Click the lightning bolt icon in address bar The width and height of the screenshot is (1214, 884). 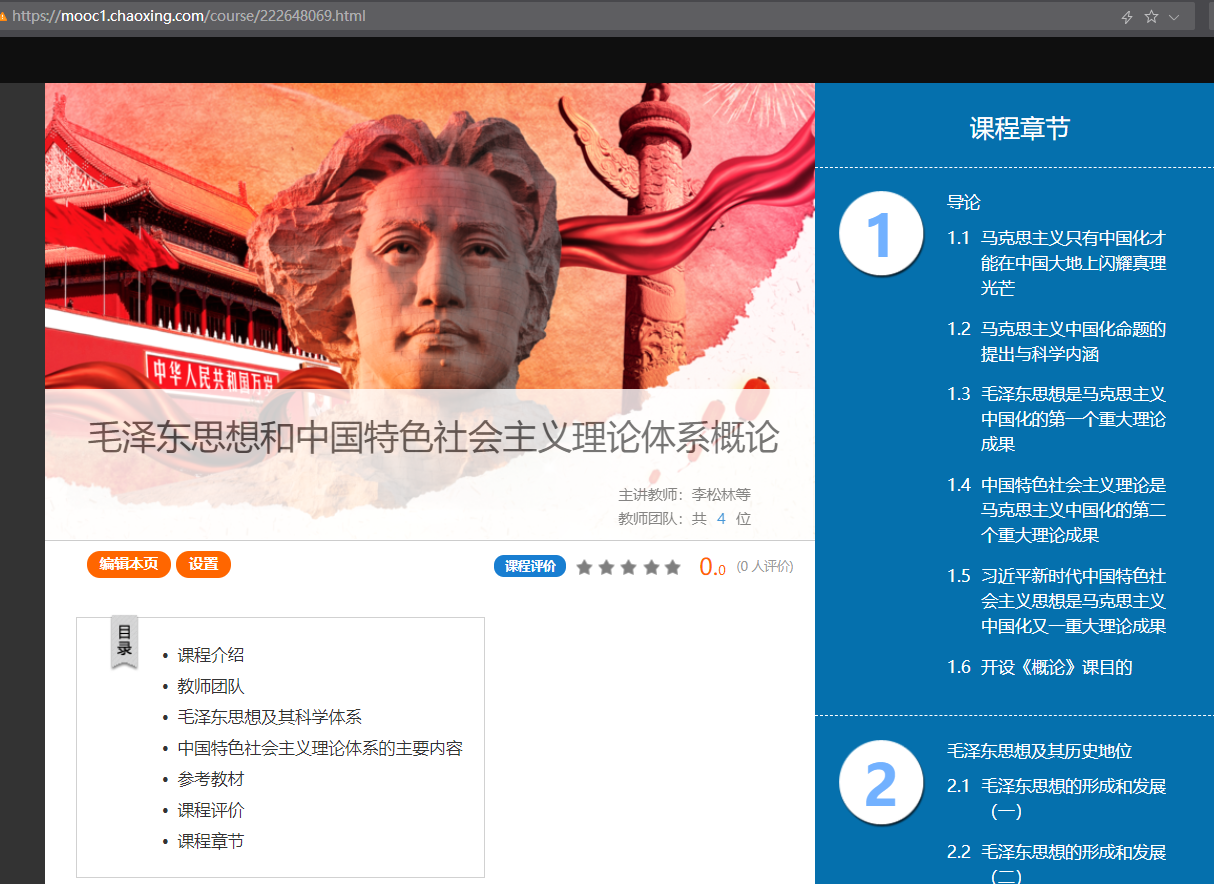click(1127, 17)
